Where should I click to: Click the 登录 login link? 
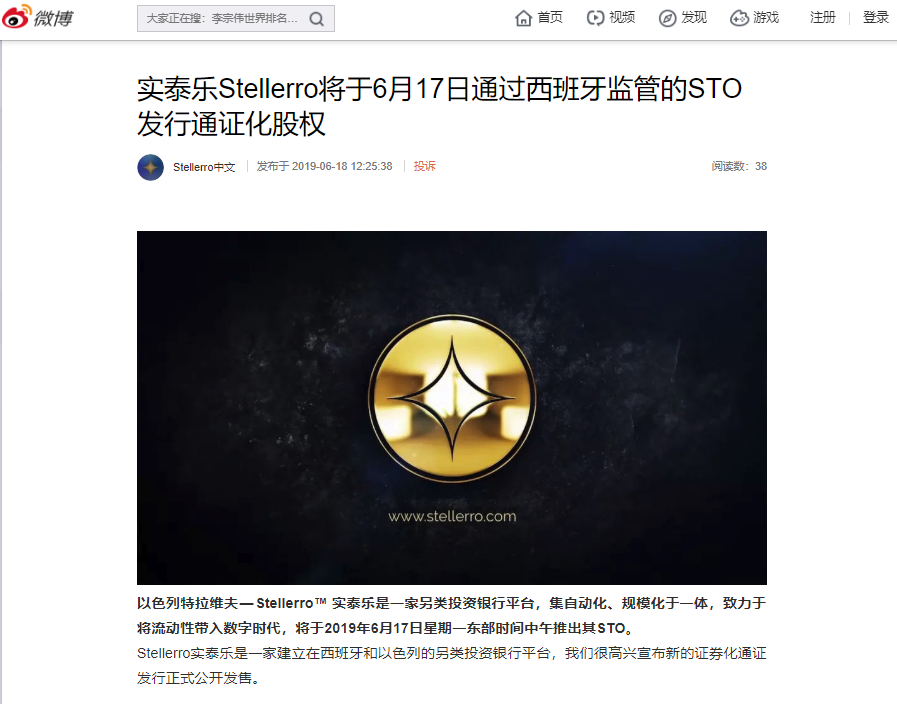tap(875, 18)
